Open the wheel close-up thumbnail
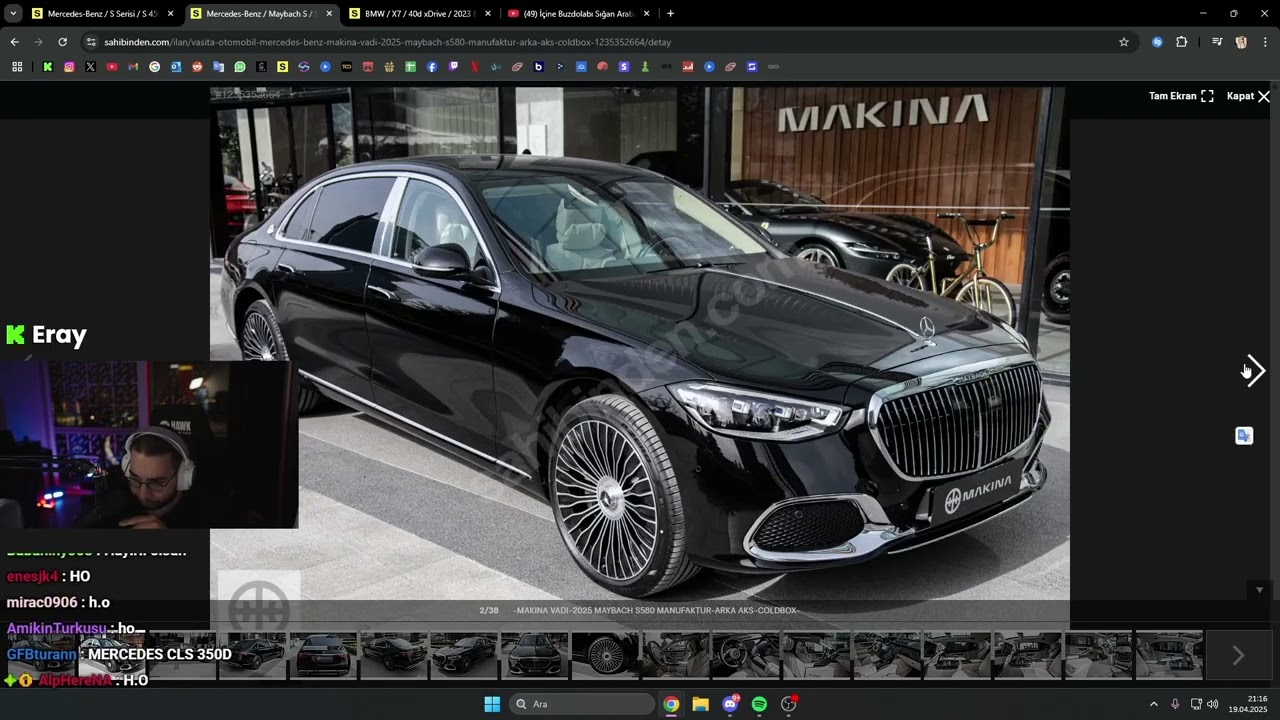This screenshot has height=720, width=1280. click(605, 655)
